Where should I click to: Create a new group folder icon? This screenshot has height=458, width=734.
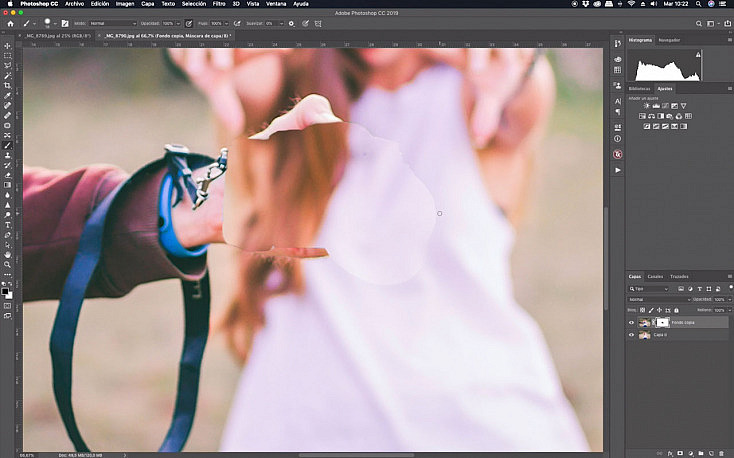click(701, 453)
